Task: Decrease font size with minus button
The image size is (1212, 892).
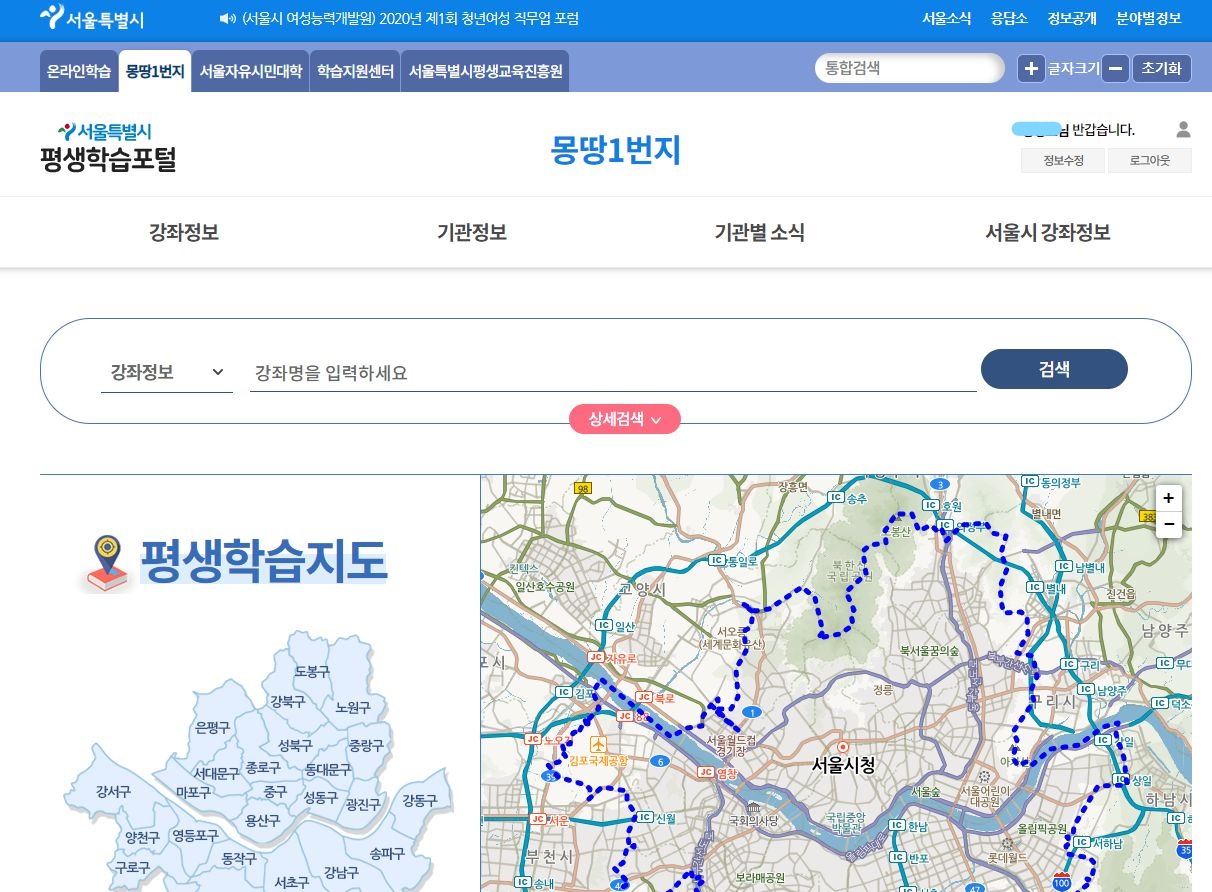Action: pyautogui.click(x=1117, y=68)
